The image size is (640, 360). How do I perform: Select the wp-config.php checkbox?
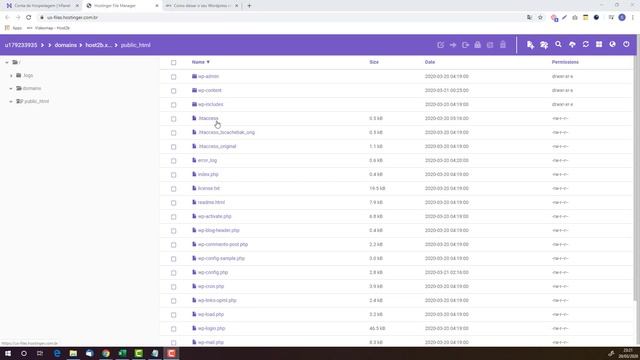[x=173, y=273]
